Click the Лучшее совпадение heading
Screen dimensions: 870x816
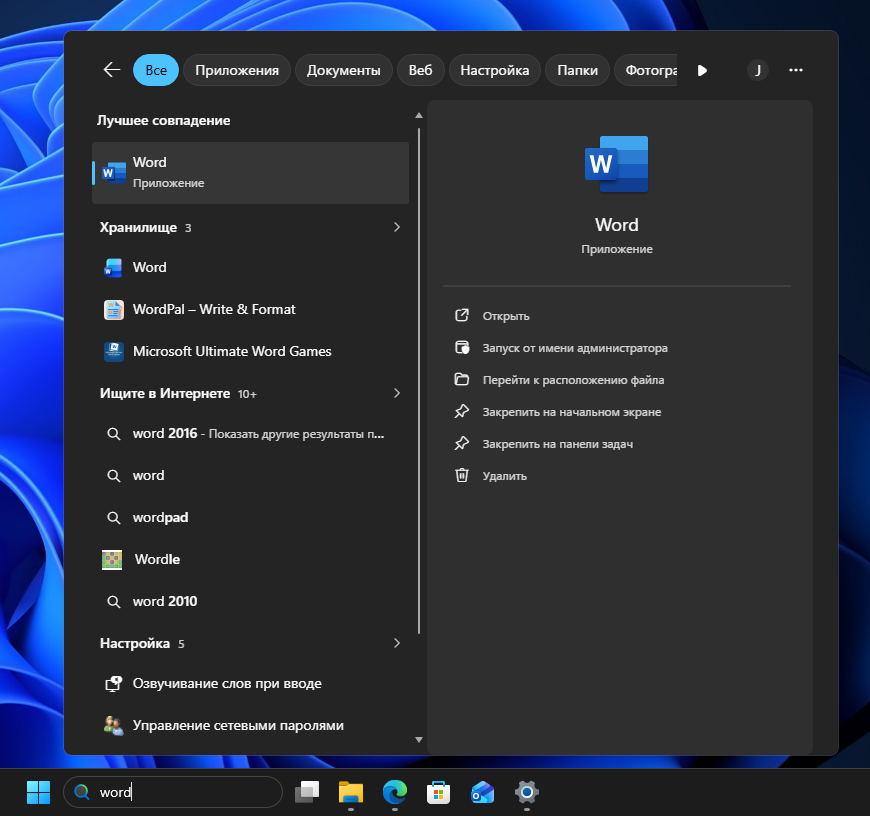click(x=163, y=120)
